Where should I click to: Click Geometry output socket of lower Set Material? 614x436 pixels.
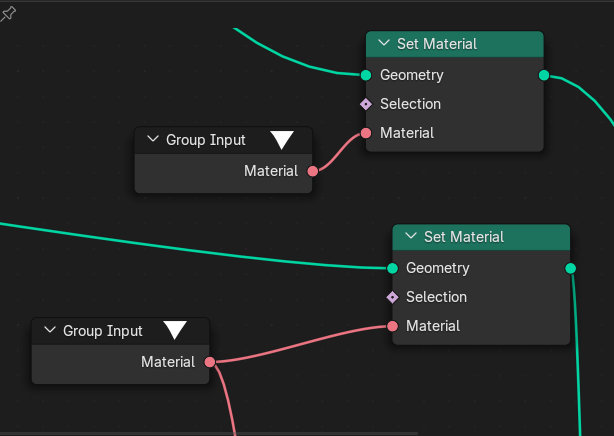(x=571, y=268)
